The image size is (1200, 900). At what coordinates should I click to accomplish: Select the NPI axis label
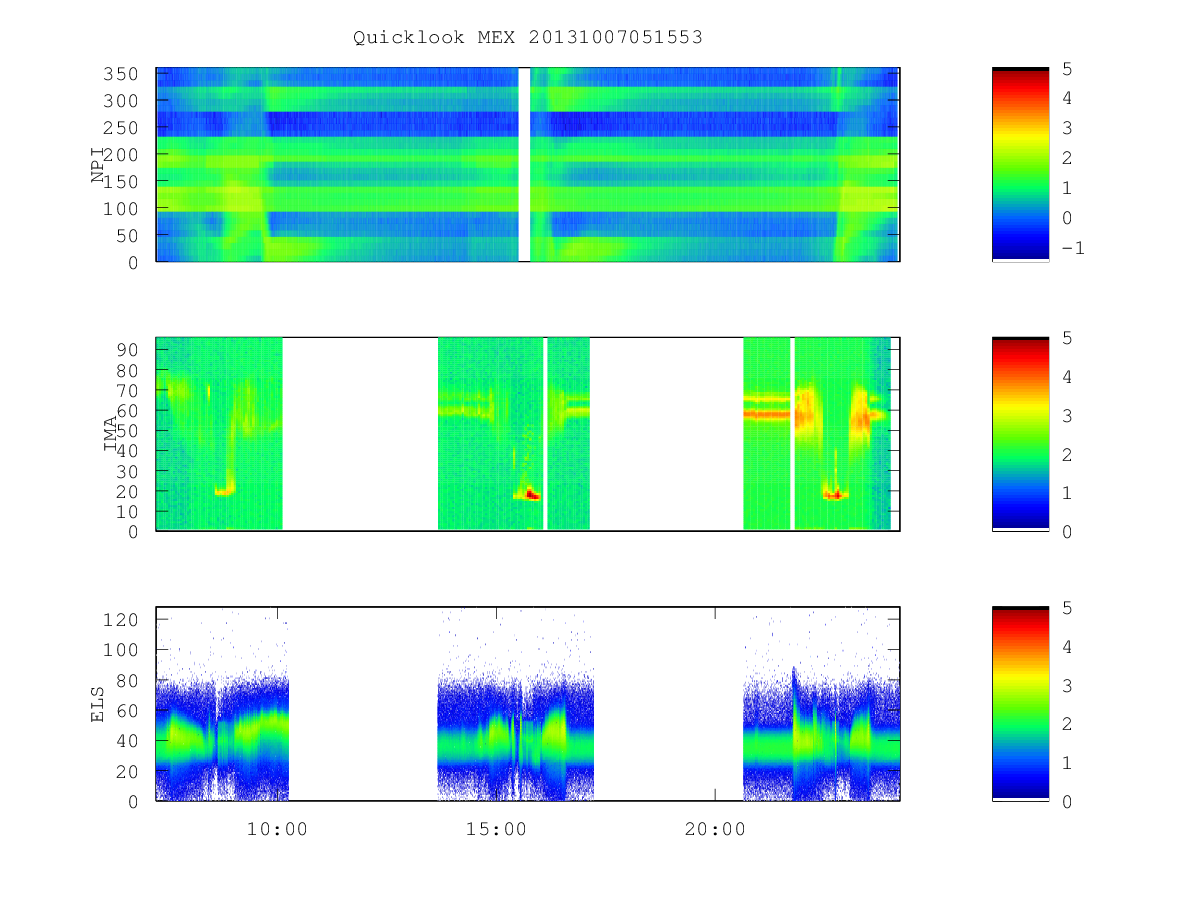coord(98,164)
